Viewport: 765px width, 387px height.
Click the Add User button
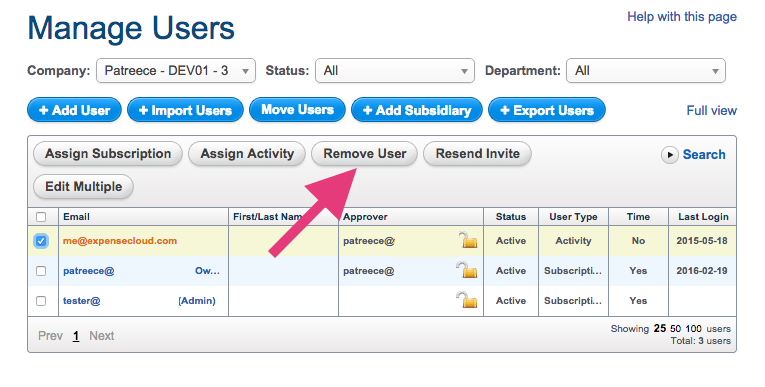74,110
